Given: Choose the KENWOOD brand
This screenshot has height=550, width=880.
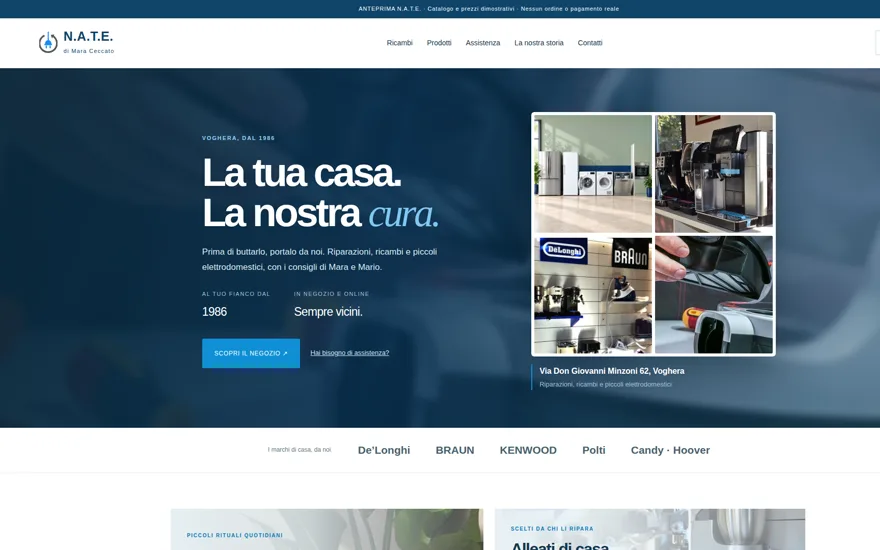Looking at the screenshot, I should tap(528, 450).
